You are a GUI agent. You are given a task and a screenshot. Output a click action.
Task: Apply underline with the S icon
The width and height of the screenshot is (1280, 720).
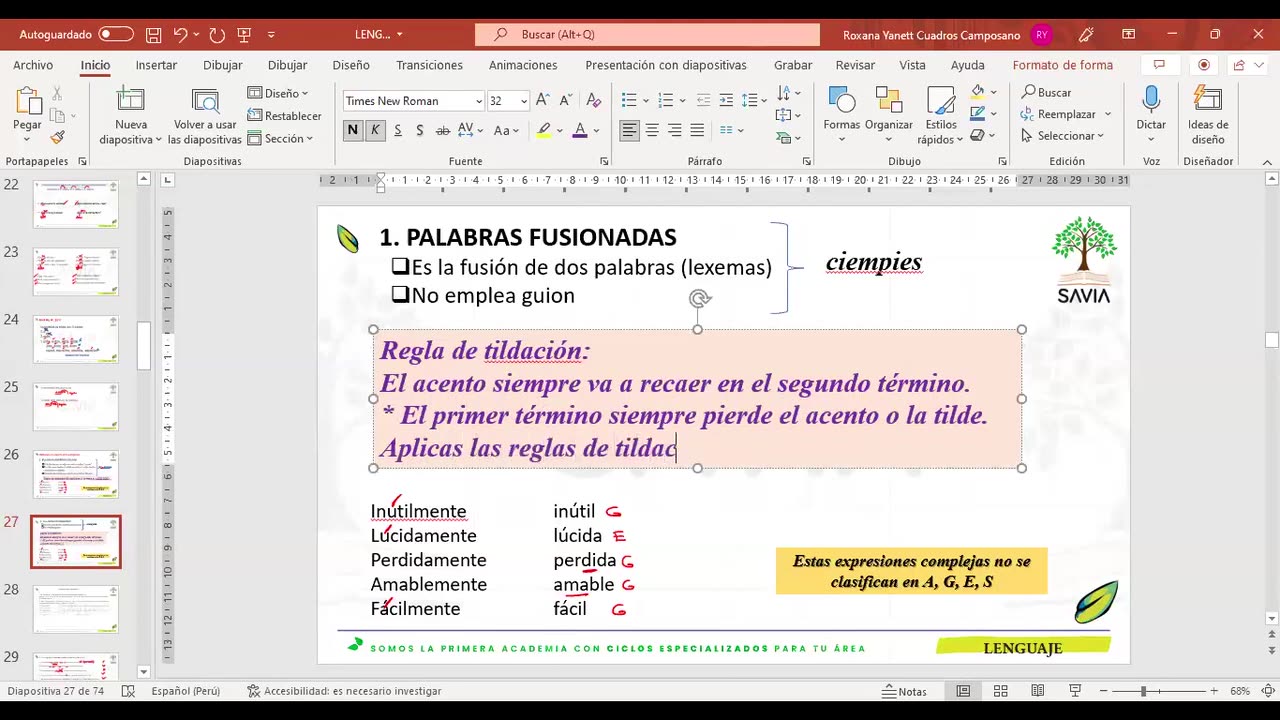pos(397,130)
